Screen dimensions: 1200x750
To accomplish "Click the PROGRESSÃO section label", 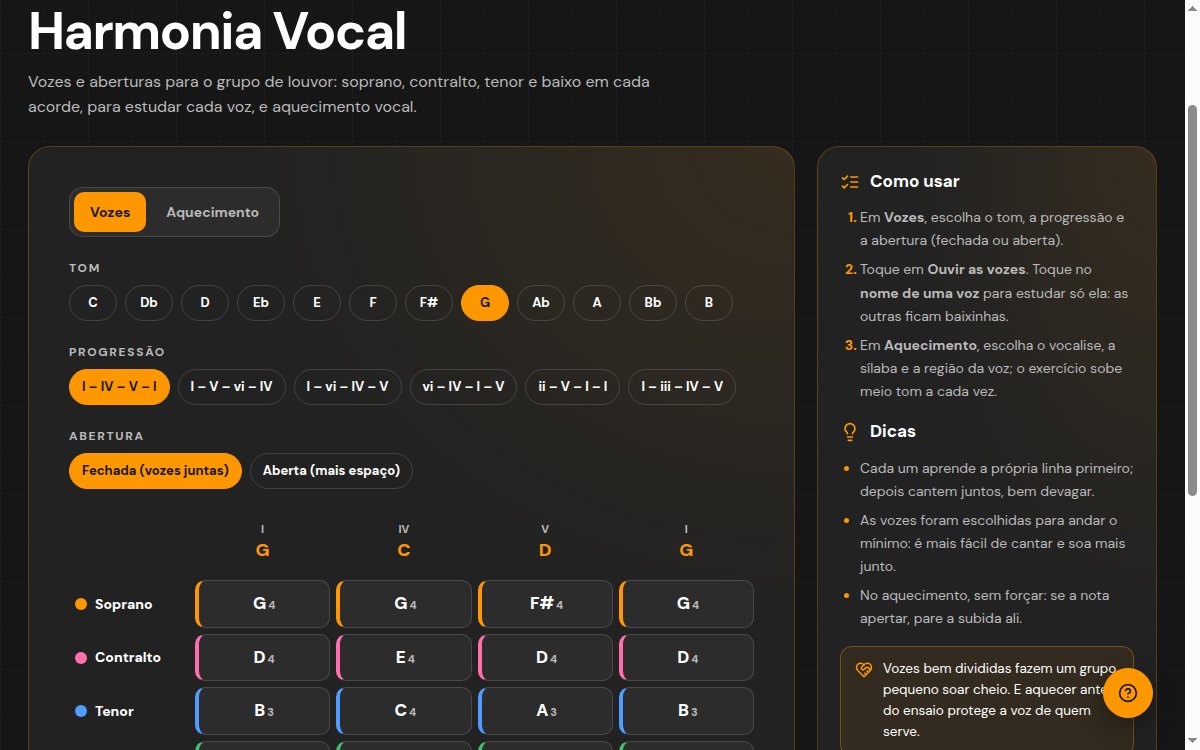I will pyautogui.click(x=117, y=352).
